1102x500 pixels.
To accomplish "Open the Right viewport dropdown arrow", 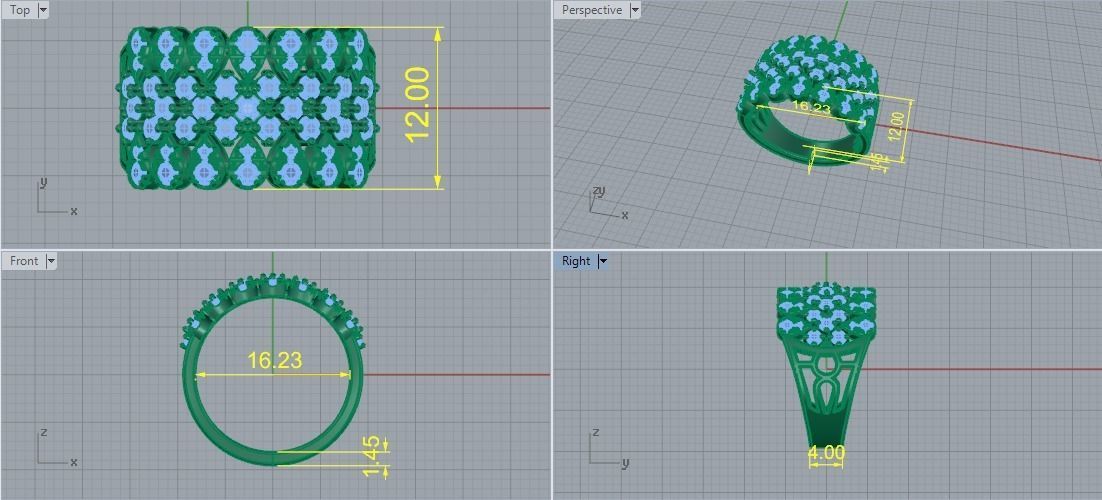I will pyautogui.click(x=602, y=261).
